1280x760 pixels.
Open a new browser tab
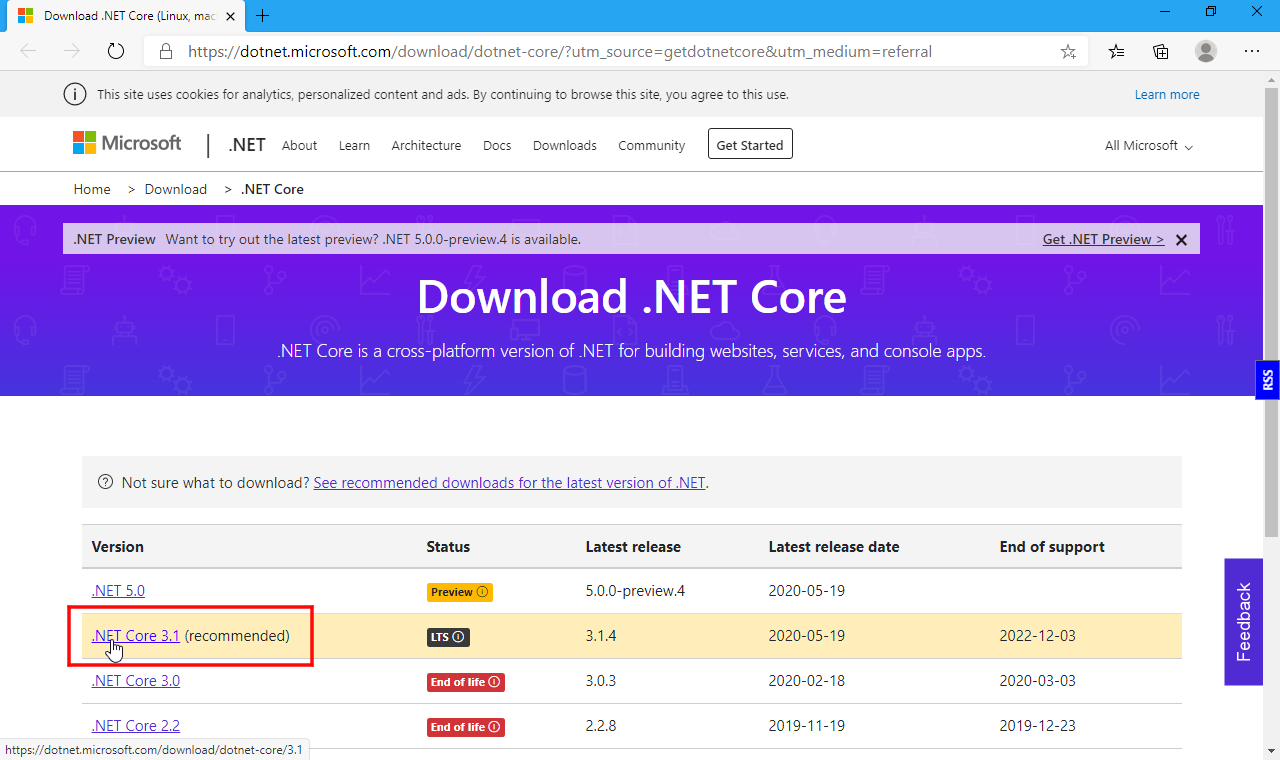[x=263, y=15]
